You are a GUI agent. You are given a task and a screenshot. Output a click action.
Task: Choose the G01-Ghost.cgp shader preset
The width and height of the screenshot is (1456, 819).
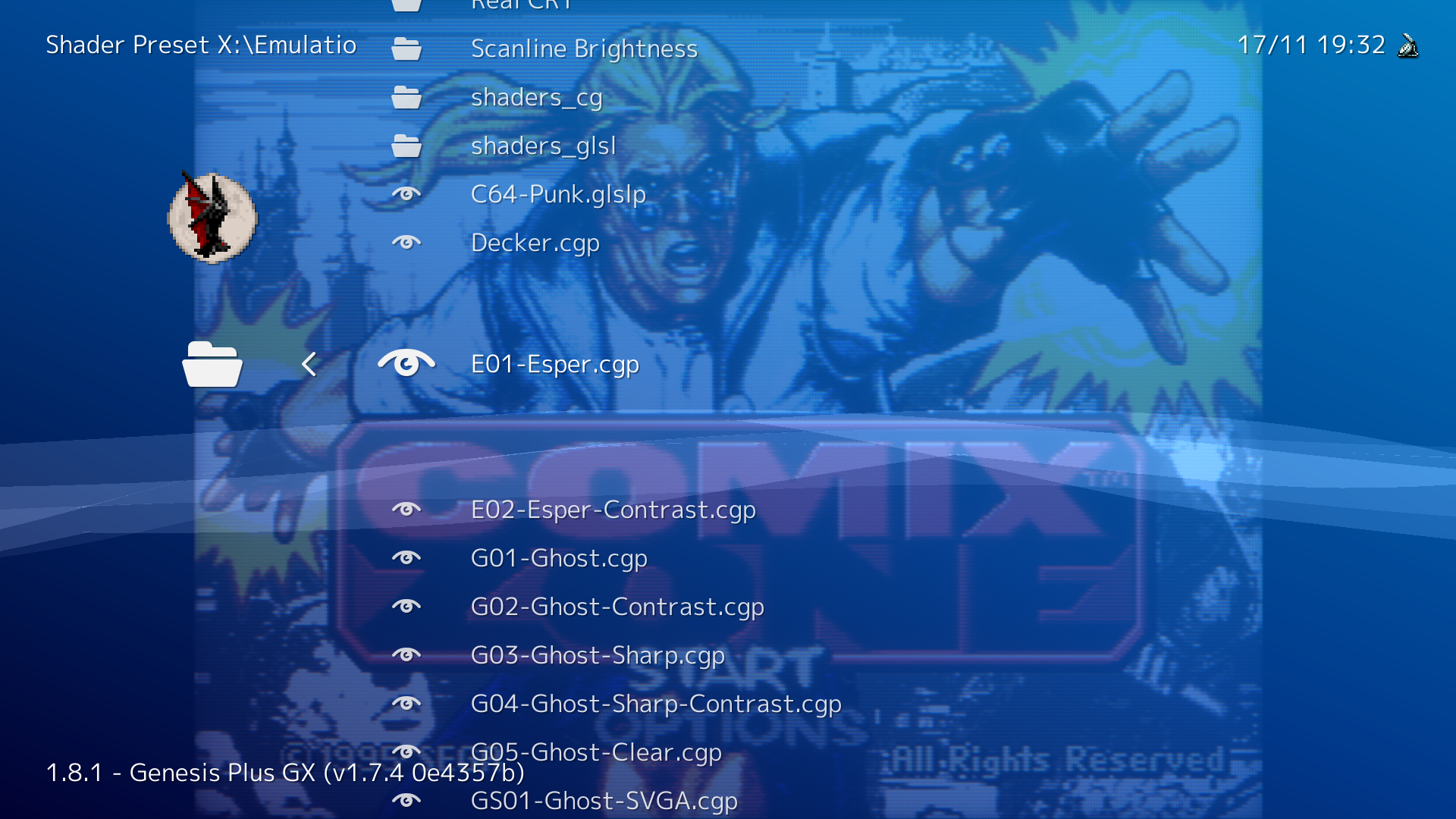pyautogui.click(x=559, y=559)
